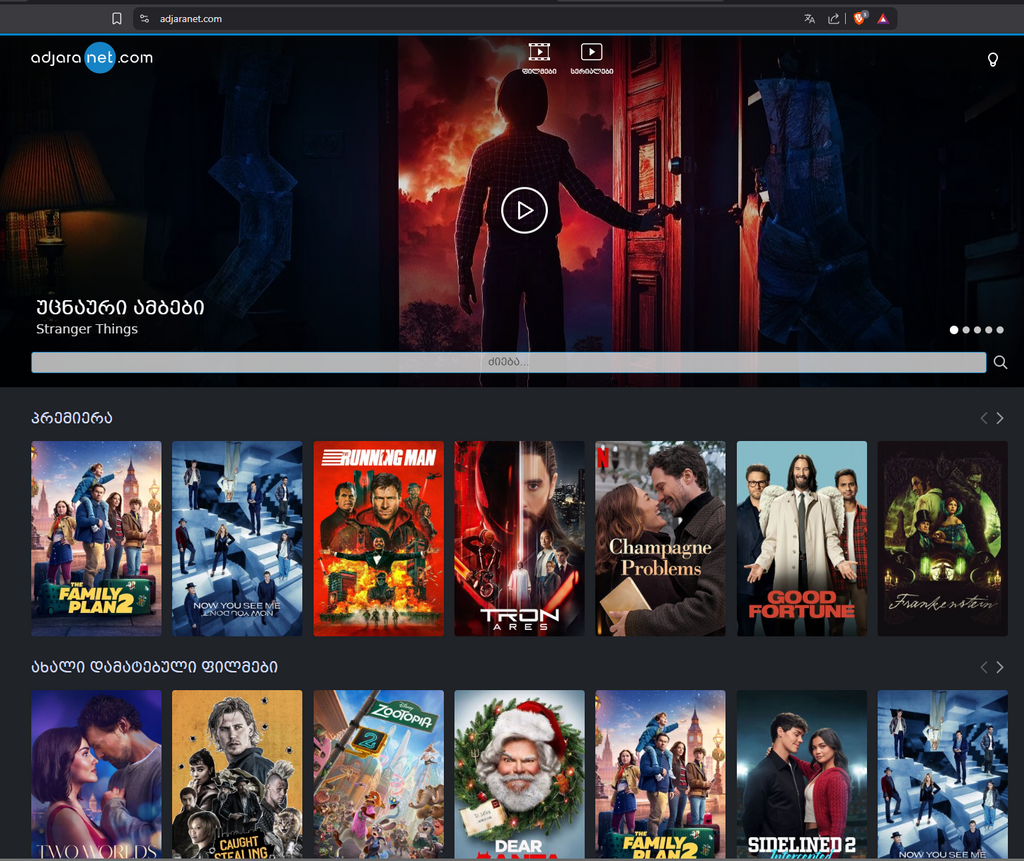This screenshot has height=861, width=1024.
Task: Show previous items in the პრემიერა row
Action: (x=984, y=418)
